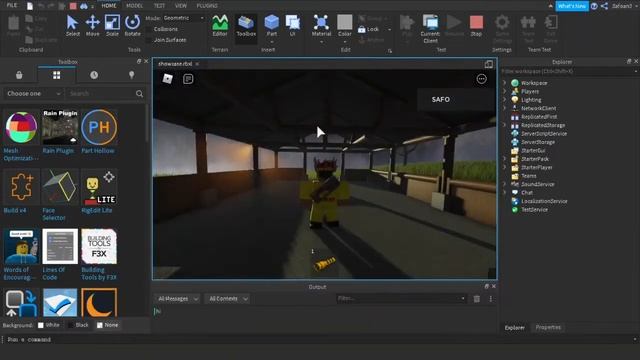Open Toolbox Recent clock tab
The height and width of the screenshot is (360, 640).
94,75
